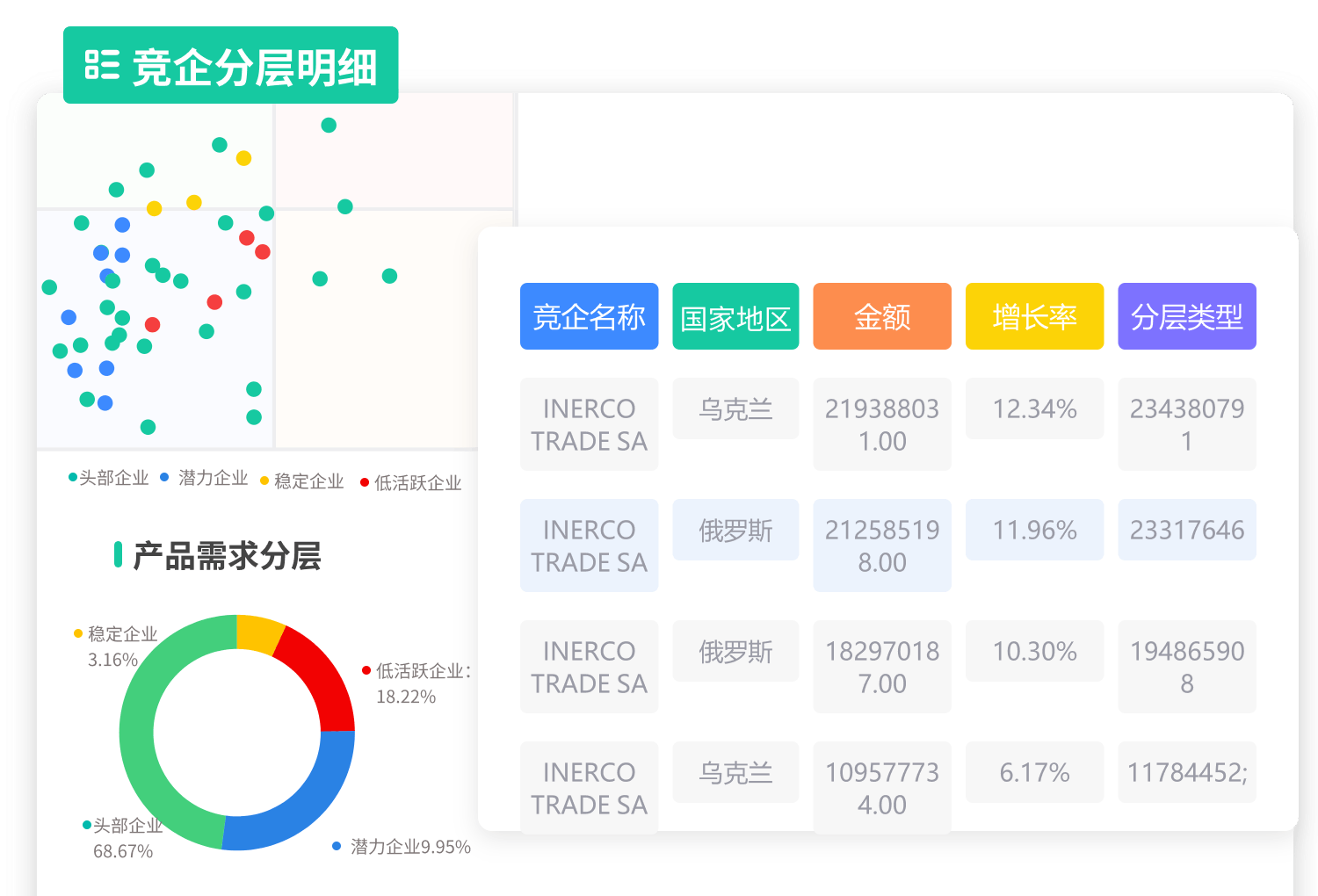Screen dimensions: 1318x896
Task: Click the 俄罗斯 cell in the 10.30% row
Action: (x=735, y=651)
